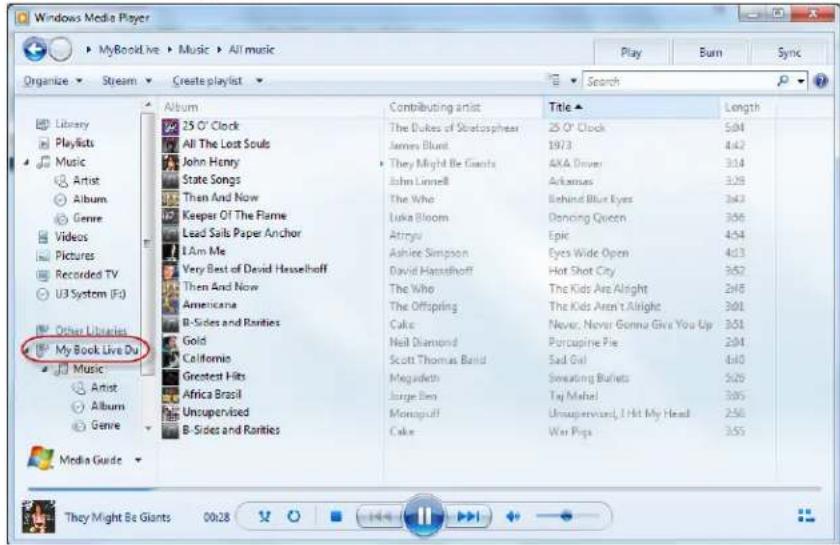Select the title Dancing Queen

[x=587, y=218]
